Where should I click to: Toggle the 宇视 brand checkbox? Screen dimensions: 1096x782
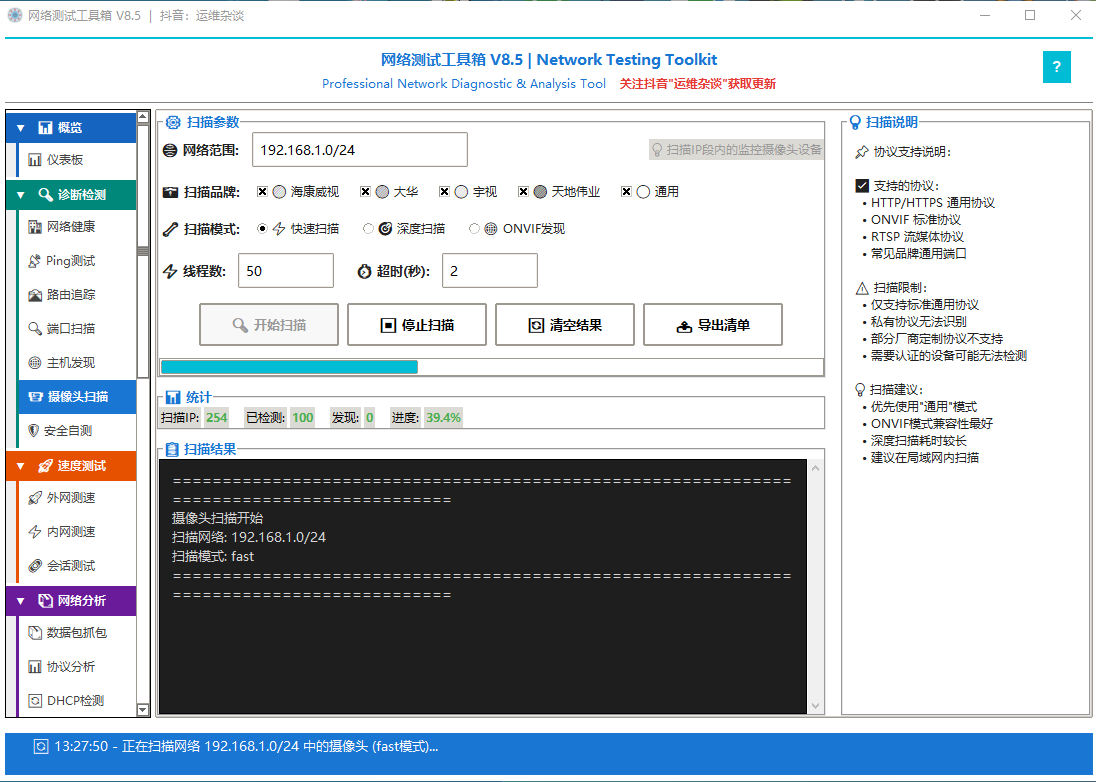coord(444,191)
